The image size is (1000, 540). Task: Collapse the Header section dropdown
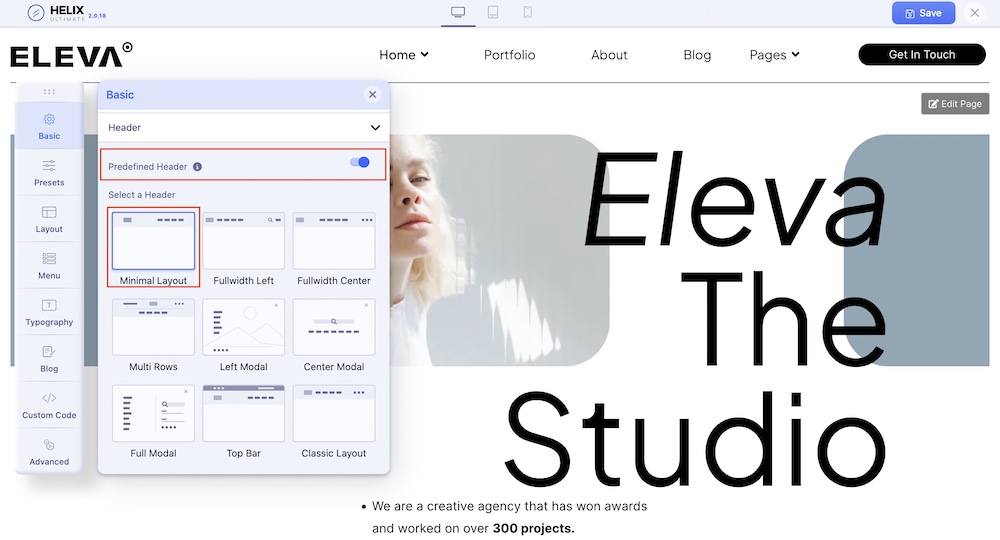click(x=375, y=128)
